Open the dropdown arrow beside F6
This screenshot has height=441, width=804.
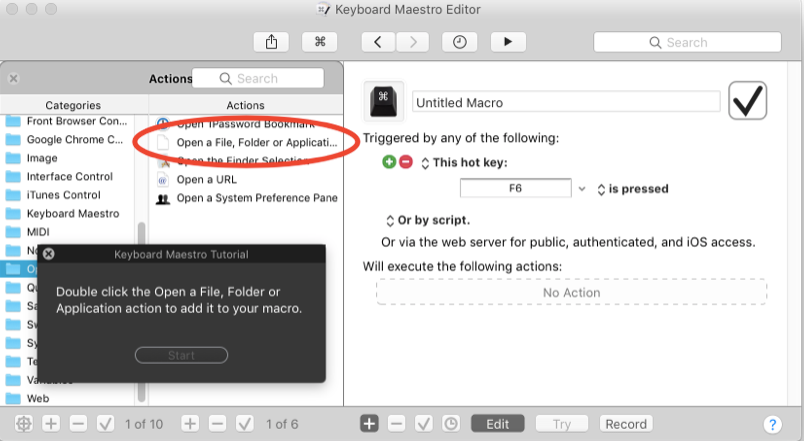(x=582, y=189)
